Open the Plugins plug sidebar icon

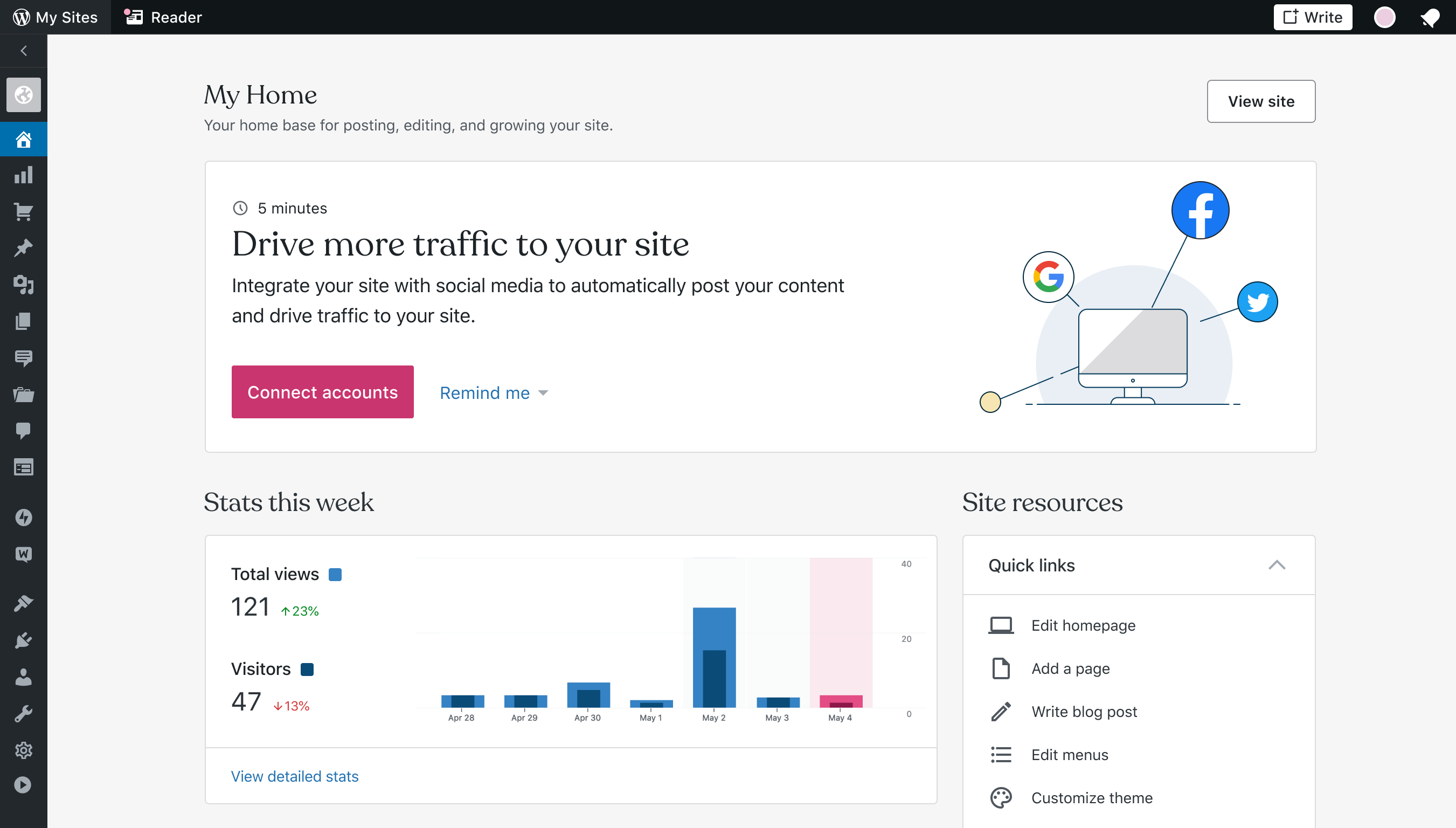tap(23, 640)
